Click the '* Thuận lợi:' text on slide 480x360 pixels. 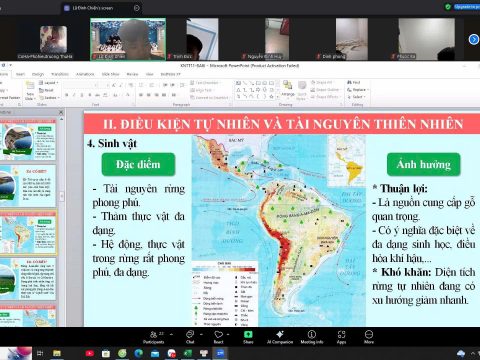click(x=400, y=188)
